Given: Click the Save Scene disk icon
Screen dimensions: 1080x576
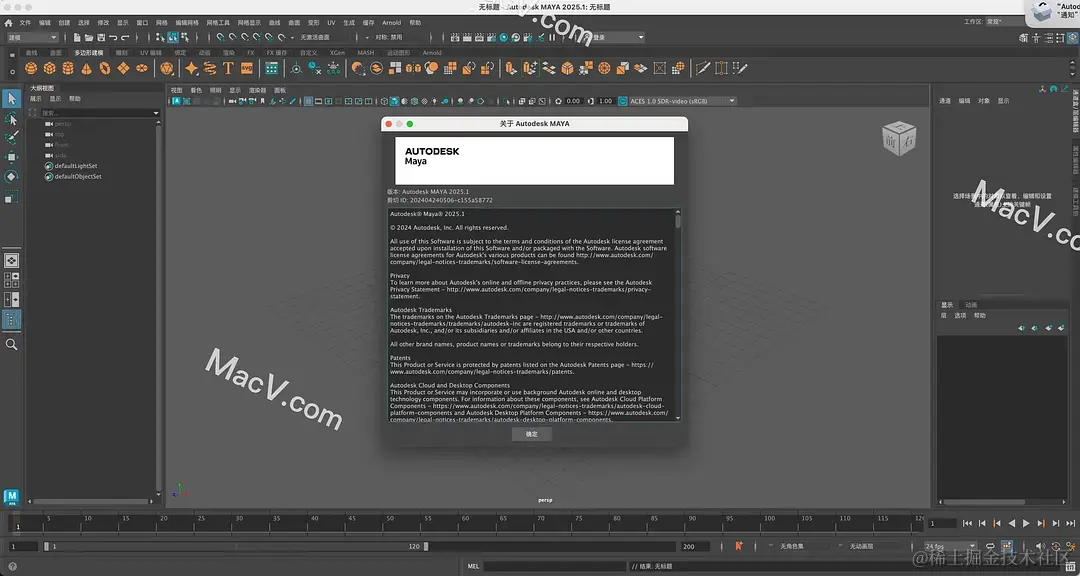Looking at the screenshot, I should click(101, 37).
